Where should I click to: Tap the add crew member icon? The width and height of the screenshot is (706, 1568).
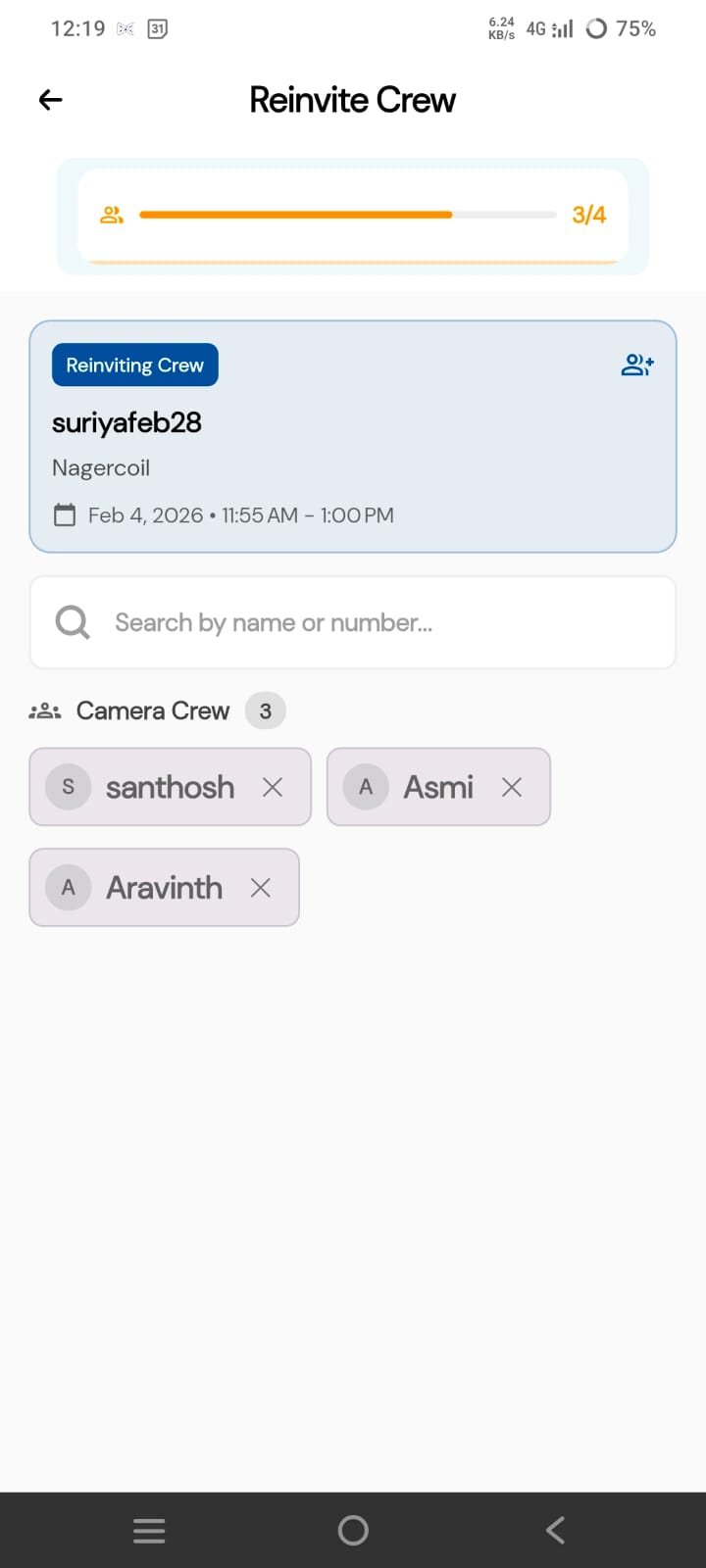(637, 366)
